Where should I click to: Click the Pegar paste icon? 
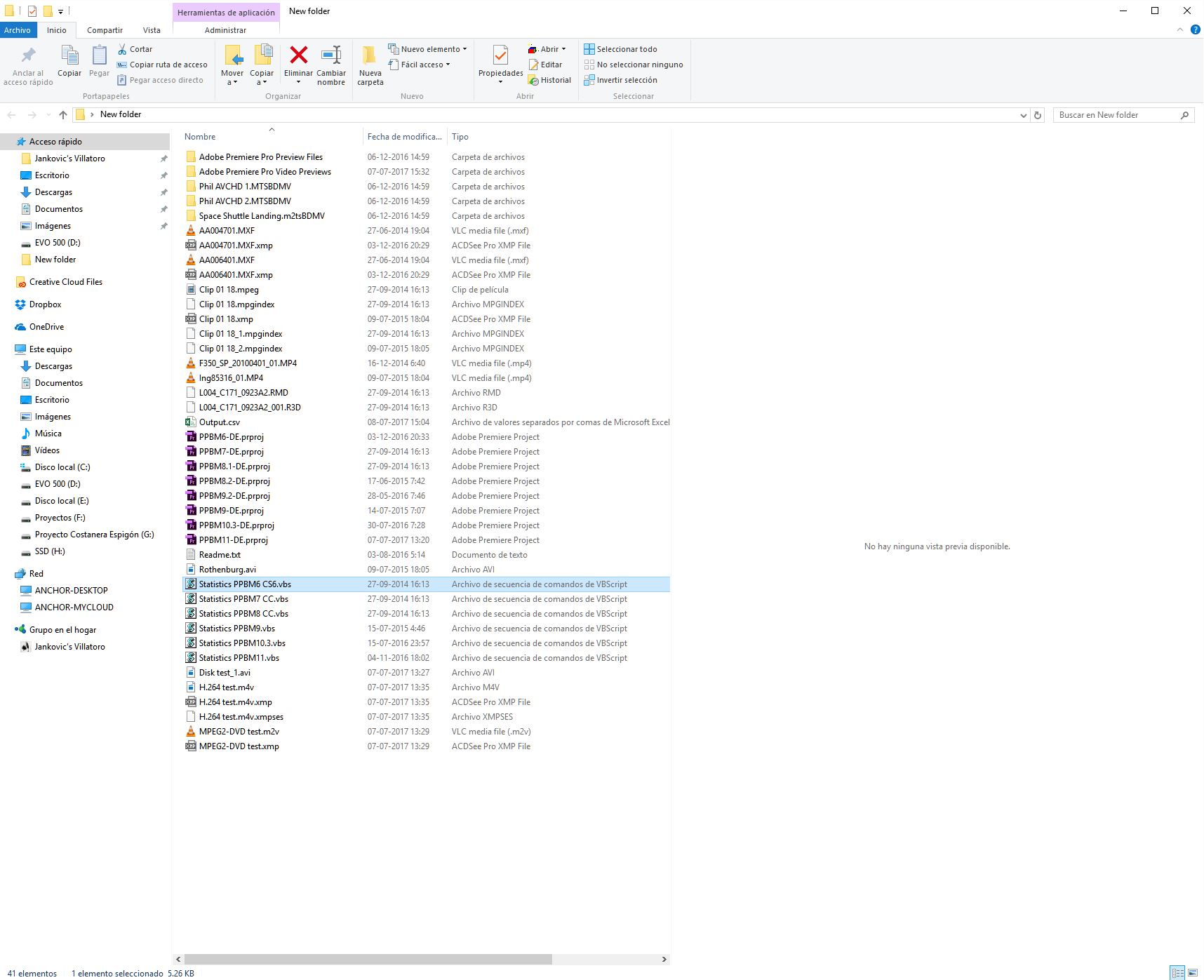(x=100, y=55)
